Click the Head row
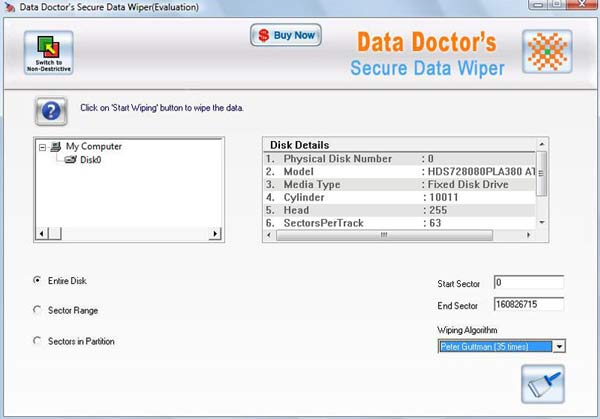 [x=399, y=210]
